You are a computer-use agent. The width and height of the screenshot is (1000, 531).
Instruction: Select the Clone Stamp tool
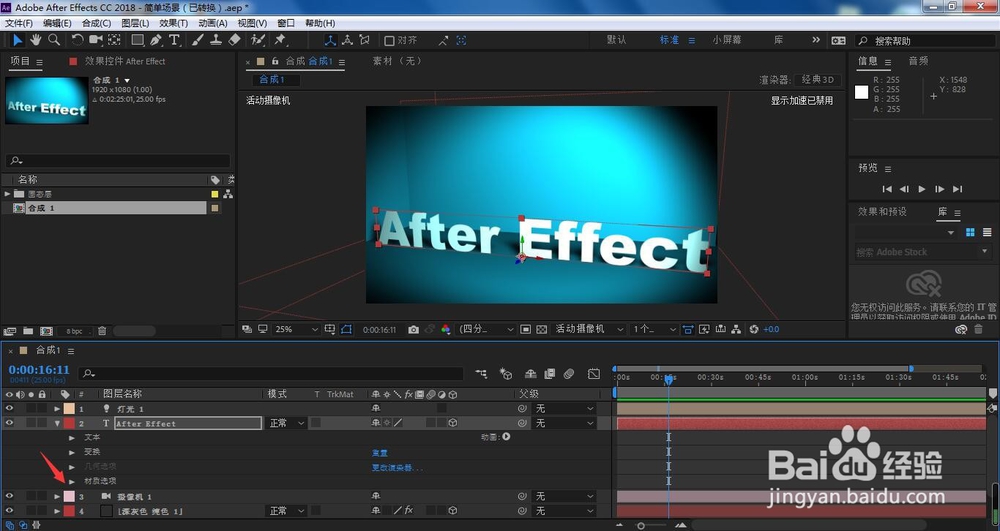pyautogui.click(x=216, y=40)
